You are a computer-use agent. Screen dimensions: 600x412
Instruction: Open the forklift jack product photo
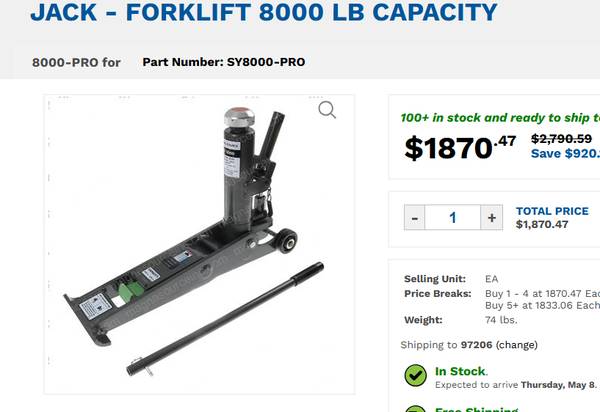(199, 244)
